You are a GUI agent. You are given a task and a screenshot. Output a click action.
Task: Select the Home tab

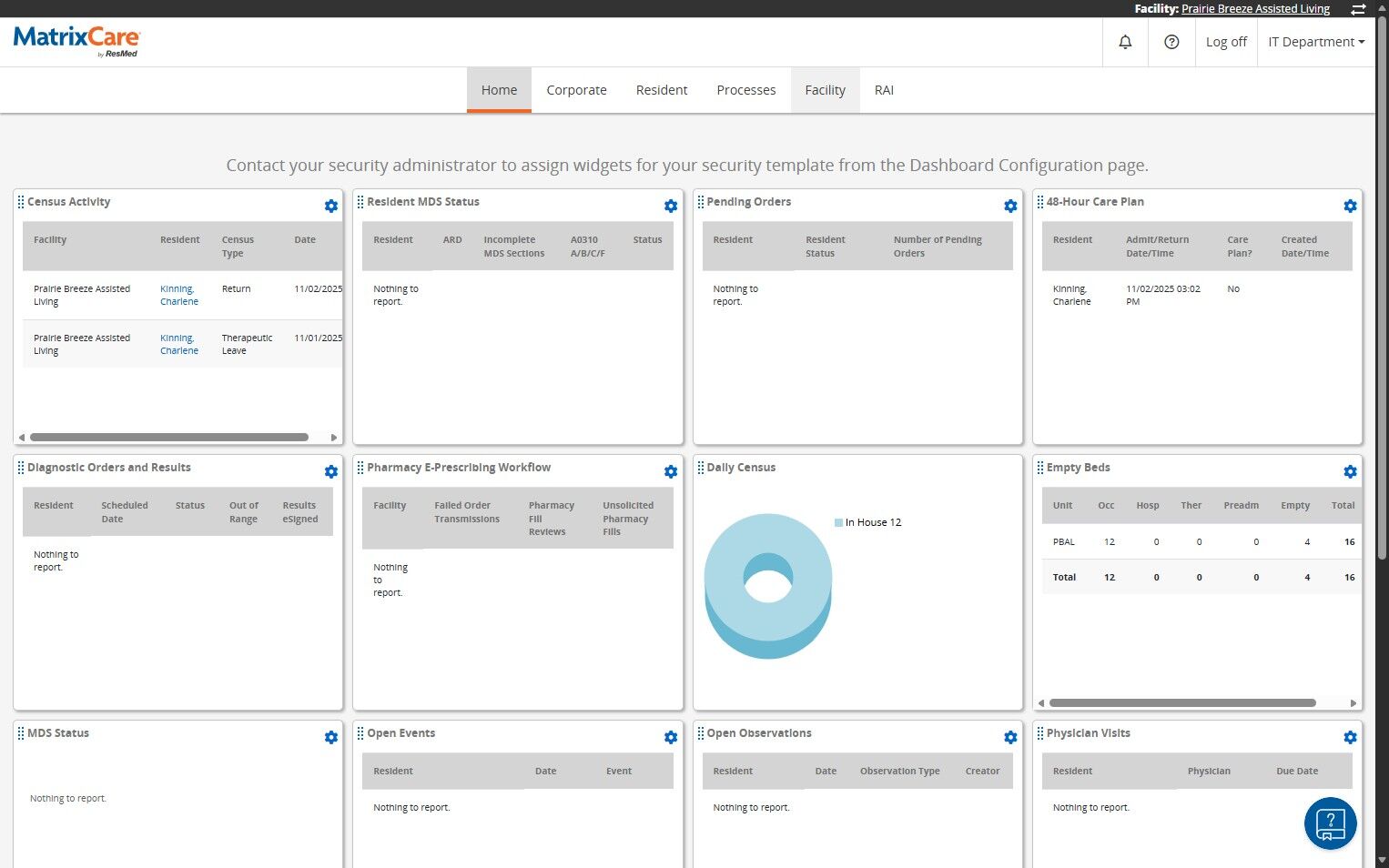tap(499, 90)
